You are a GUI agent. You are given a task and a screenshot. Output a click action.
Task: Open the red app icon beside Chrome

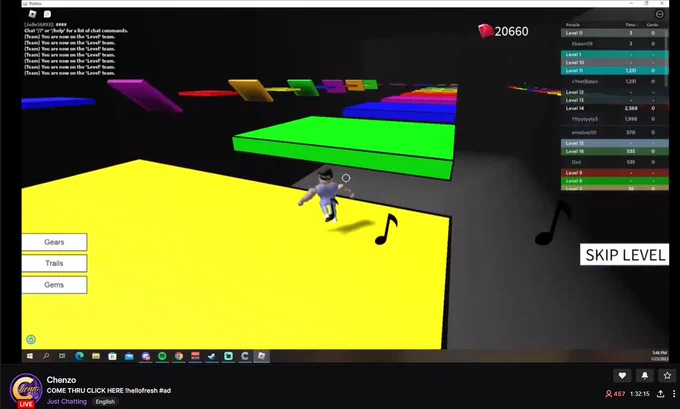[195, 356]
